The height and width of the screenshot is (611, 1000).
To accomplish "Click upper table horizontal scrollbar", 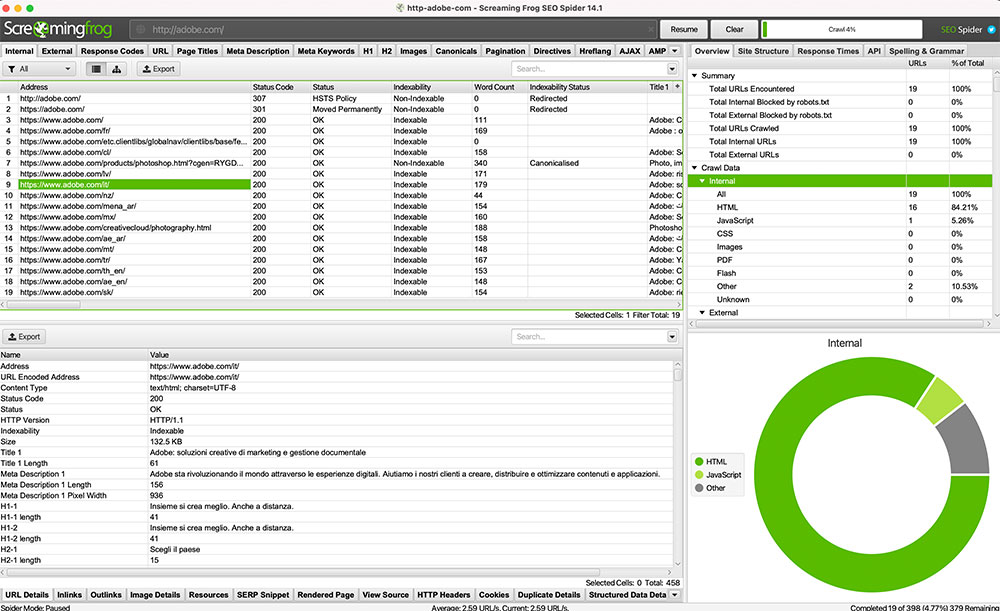I will click(x=43, y=304).
